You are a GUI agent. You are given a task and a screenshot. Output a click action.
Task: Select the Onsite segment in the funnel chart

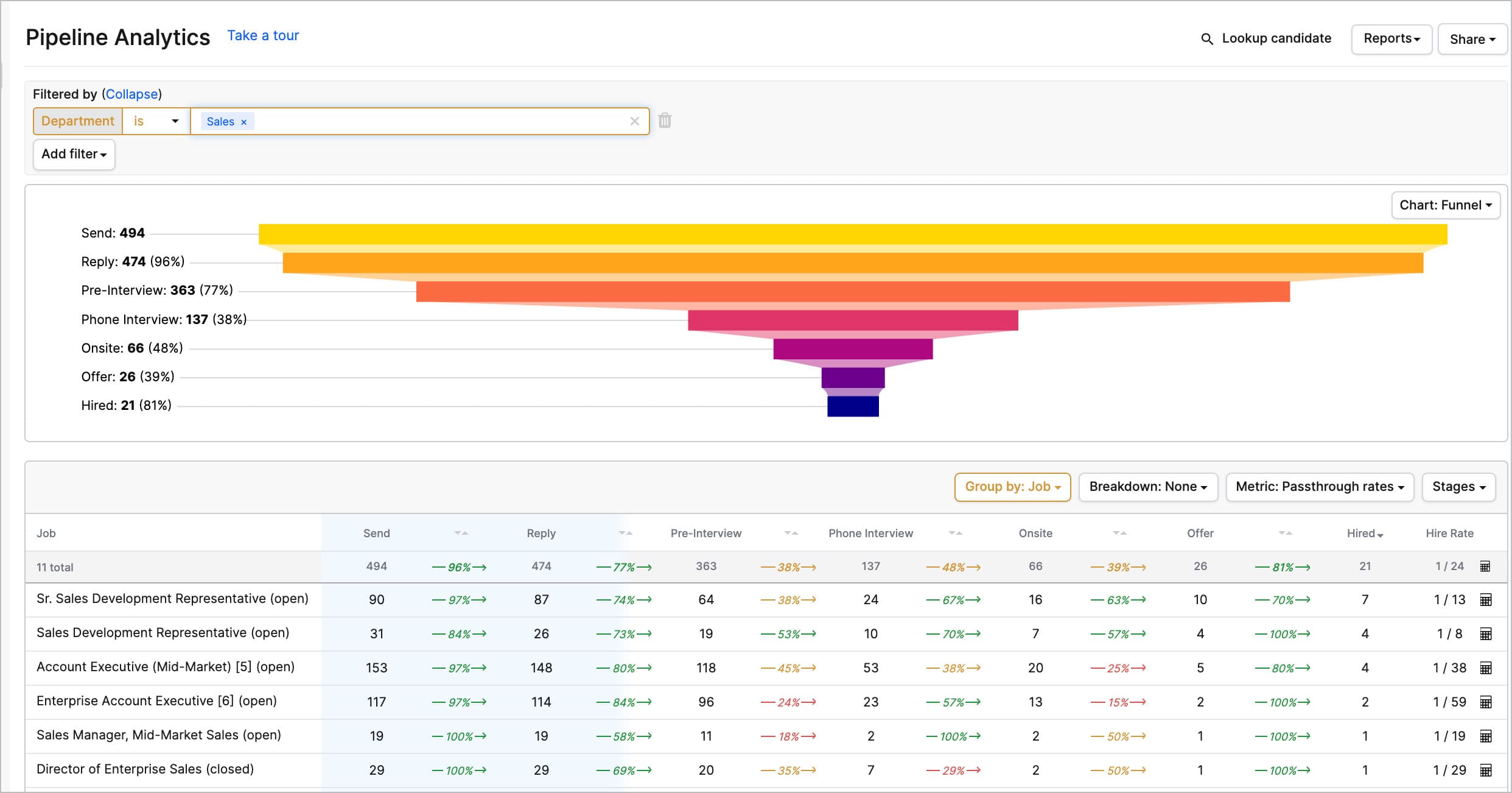852,348
